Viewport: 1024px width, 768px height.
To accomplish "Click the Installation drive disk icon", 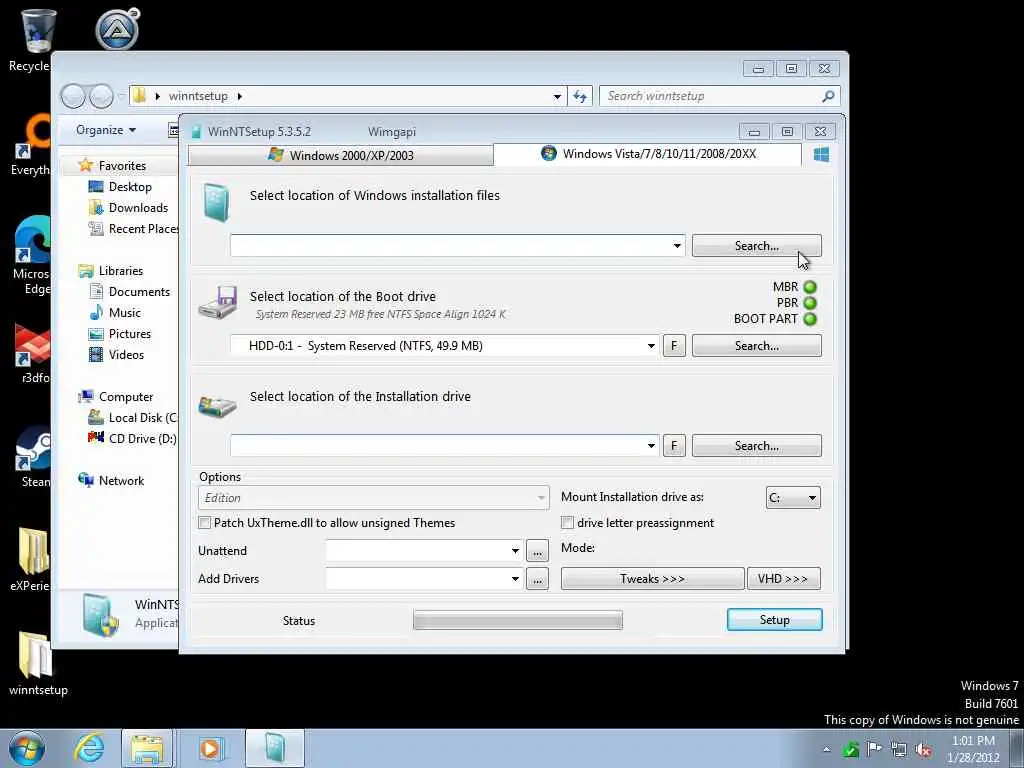I will [x=217, y=406].
